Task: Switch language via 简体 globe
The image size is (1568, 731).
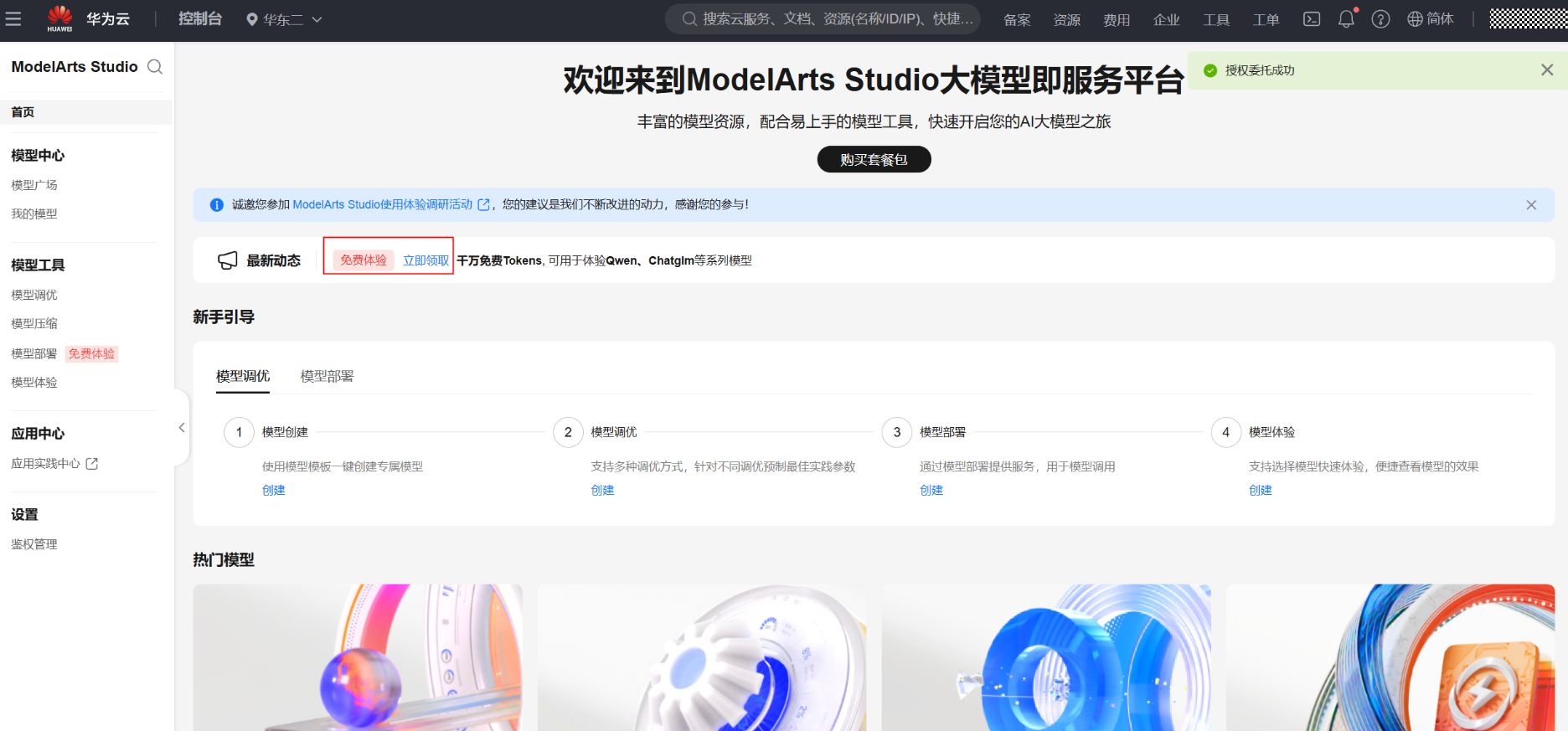Action: (1431, 19)
